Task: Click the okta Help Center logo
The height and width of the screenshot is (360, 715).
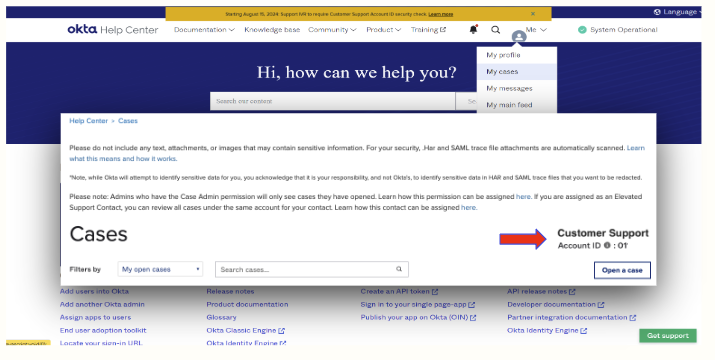Action: (113, 30)
